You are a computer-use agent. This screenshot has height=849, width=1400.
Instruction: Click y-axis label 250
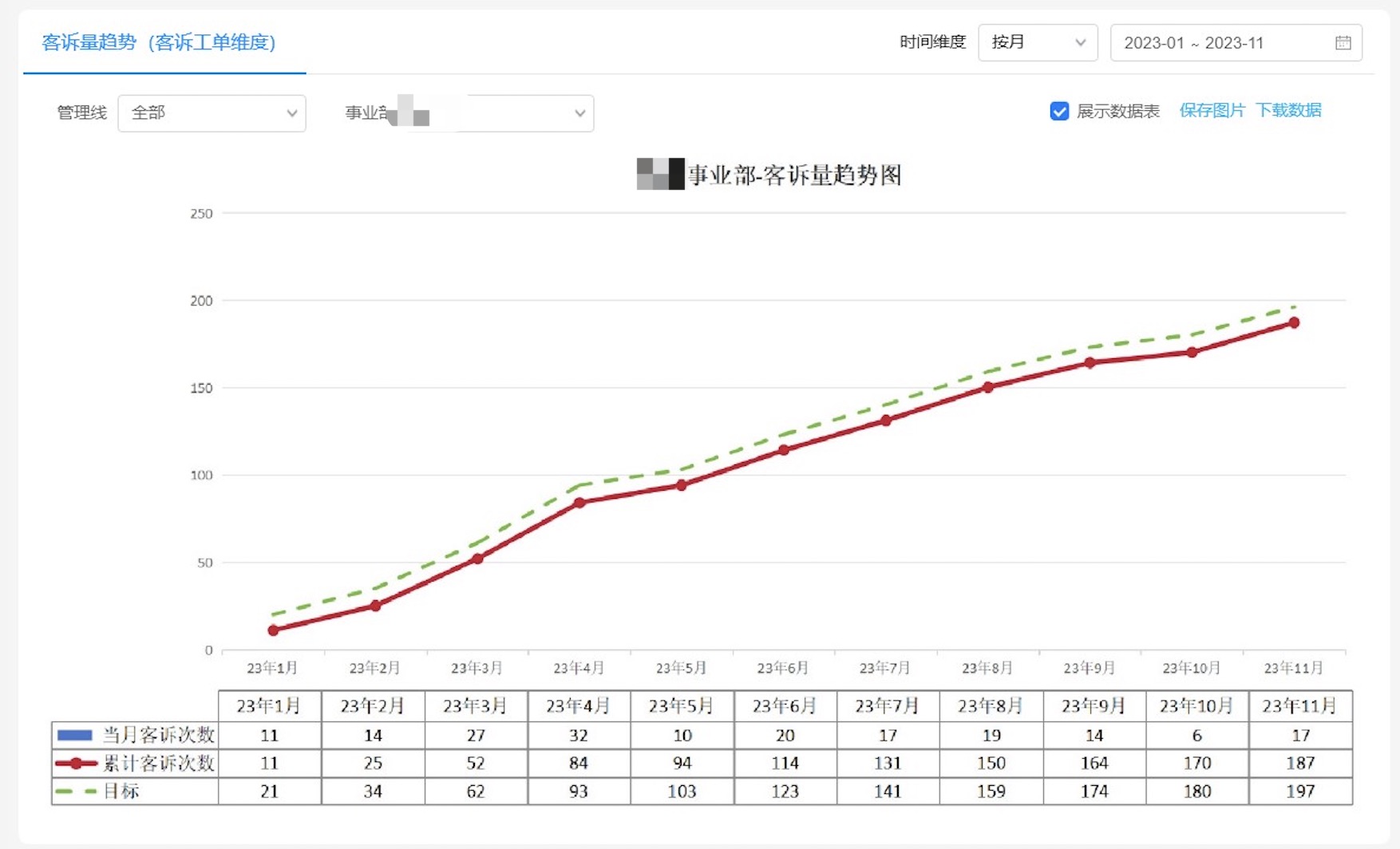click(x=201, y=214)
